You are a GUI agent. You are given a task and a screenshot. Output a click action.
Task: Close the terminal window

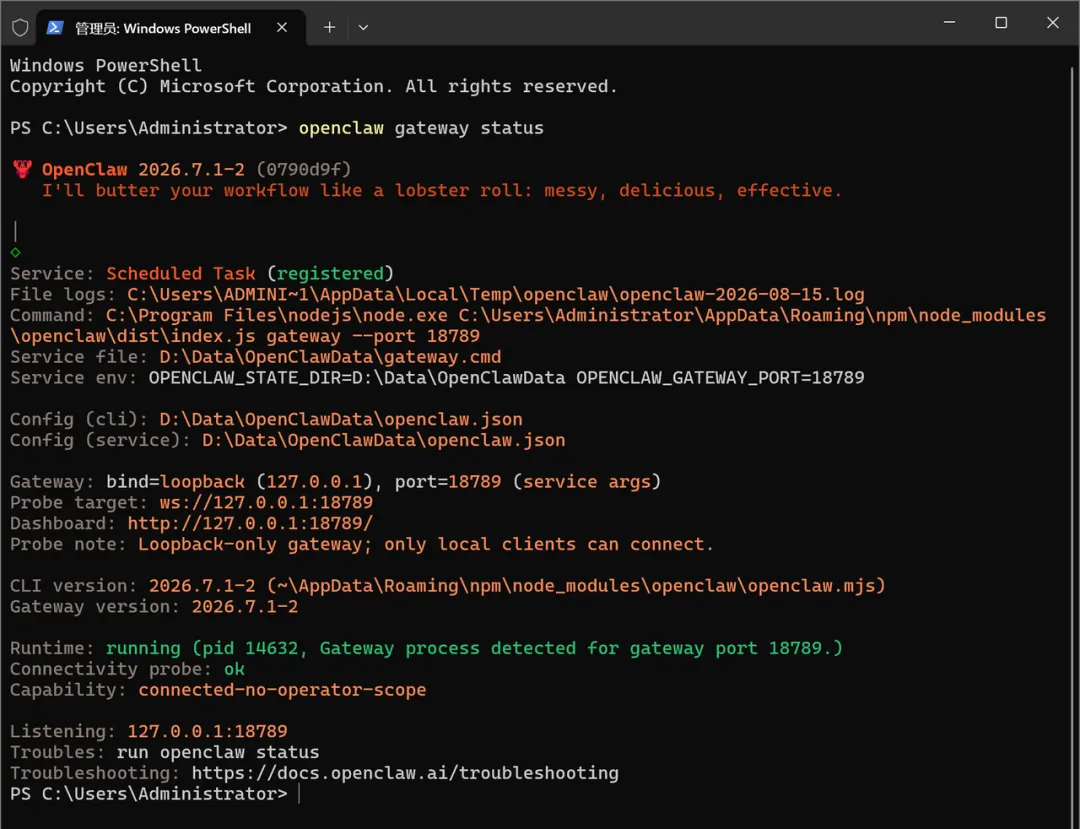pyautogui.click(x=1052, y=23)
